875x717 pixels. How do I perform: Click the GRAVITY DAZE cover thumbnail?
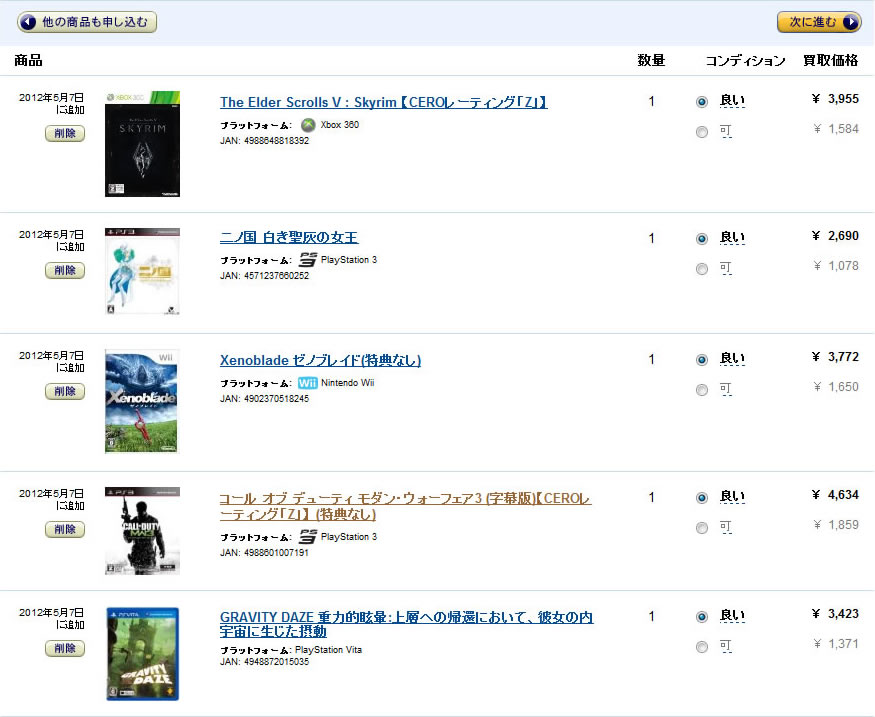142,654
